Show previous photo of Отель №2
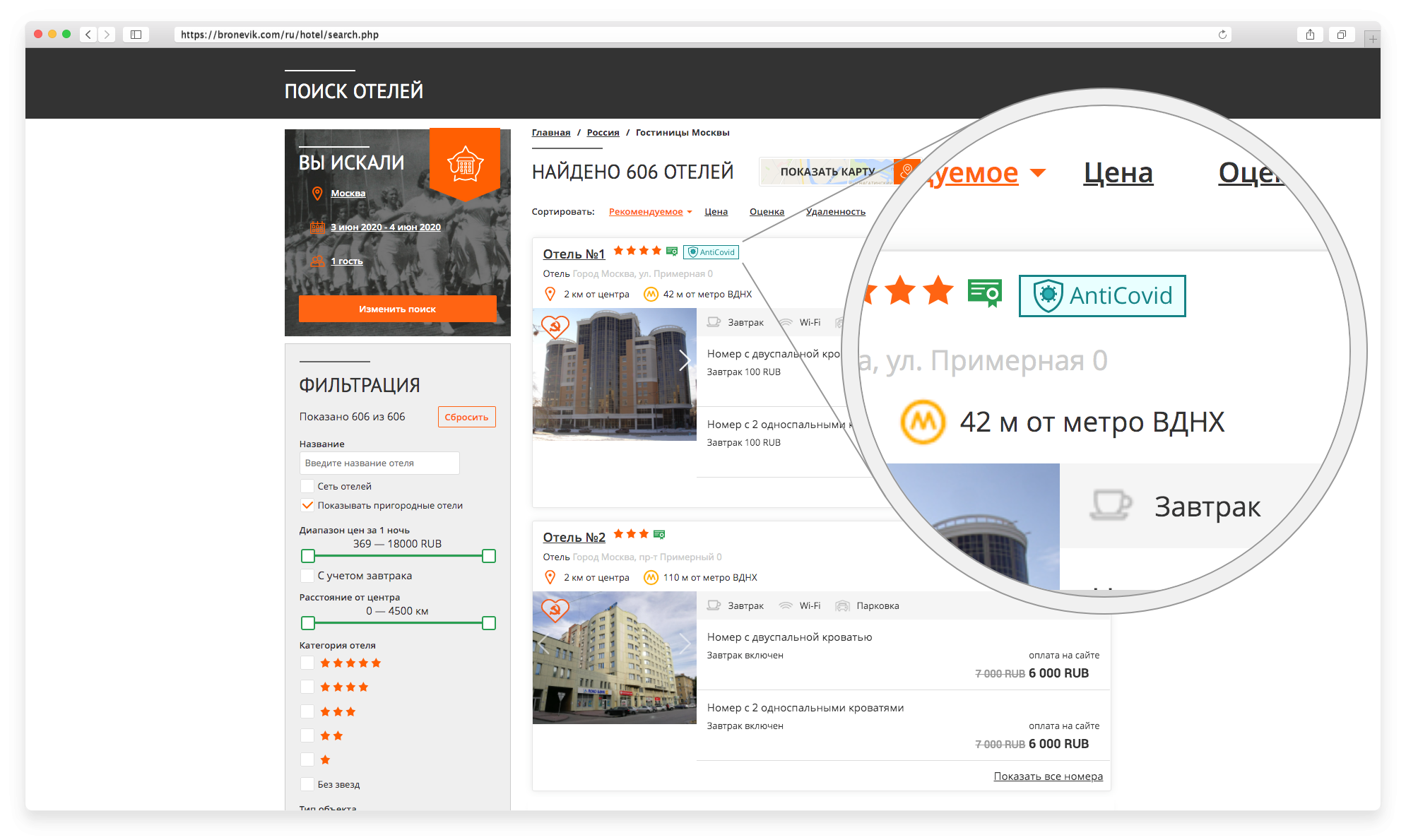1406x840 pixels. click(544, 644)
